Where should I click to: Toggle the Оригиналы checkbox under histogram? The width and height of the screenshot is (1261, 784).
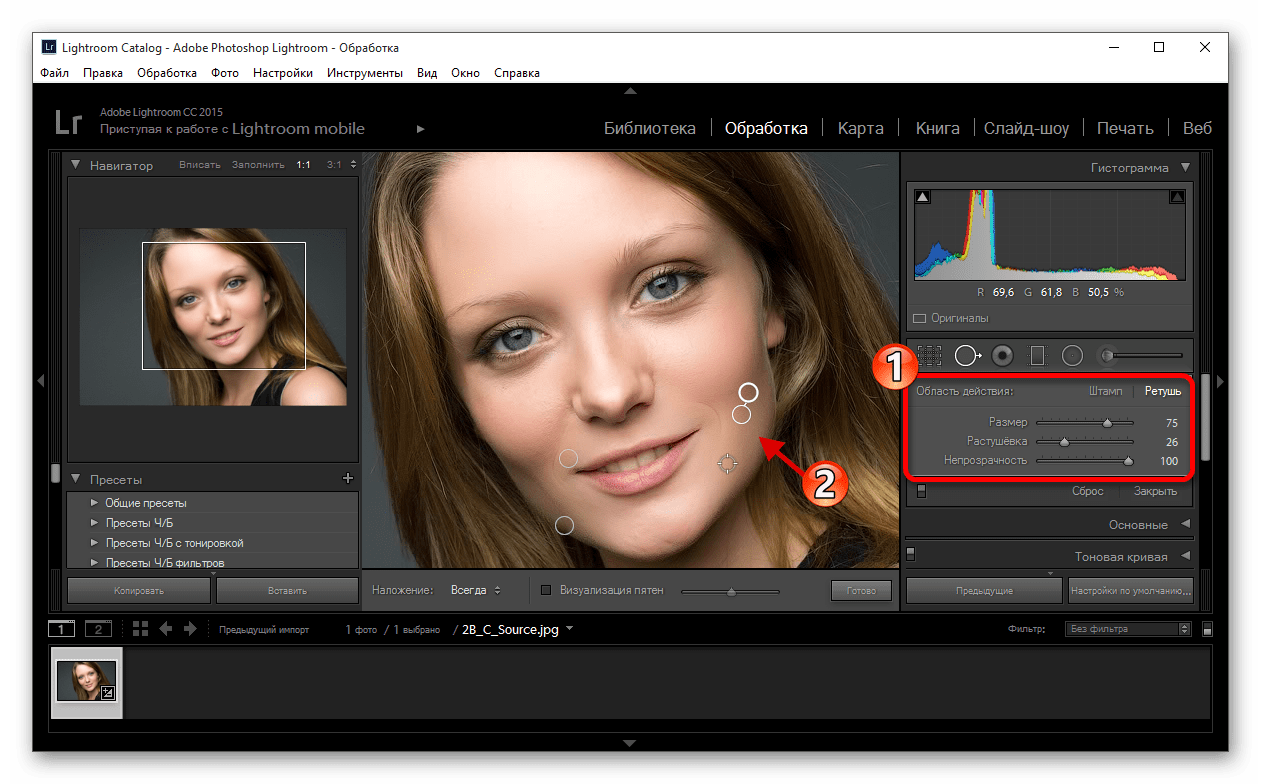[x=919, y=318]
